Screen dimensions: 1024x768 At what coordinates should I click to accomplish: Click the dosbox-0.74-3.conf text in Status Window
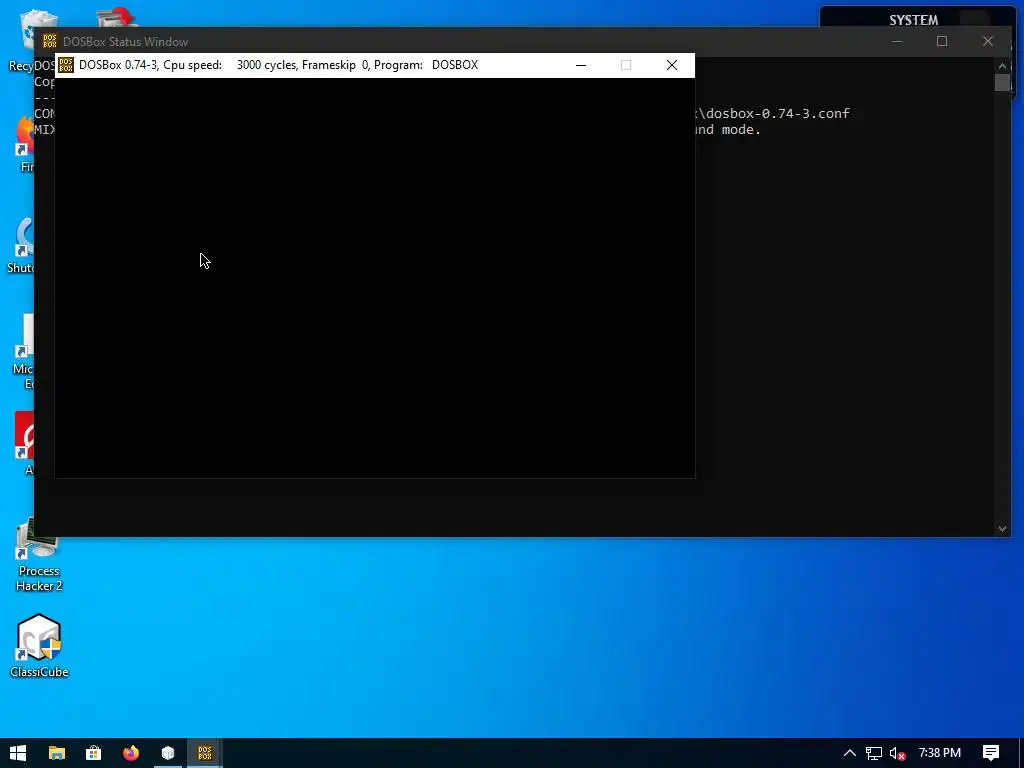tap(777, 113)
